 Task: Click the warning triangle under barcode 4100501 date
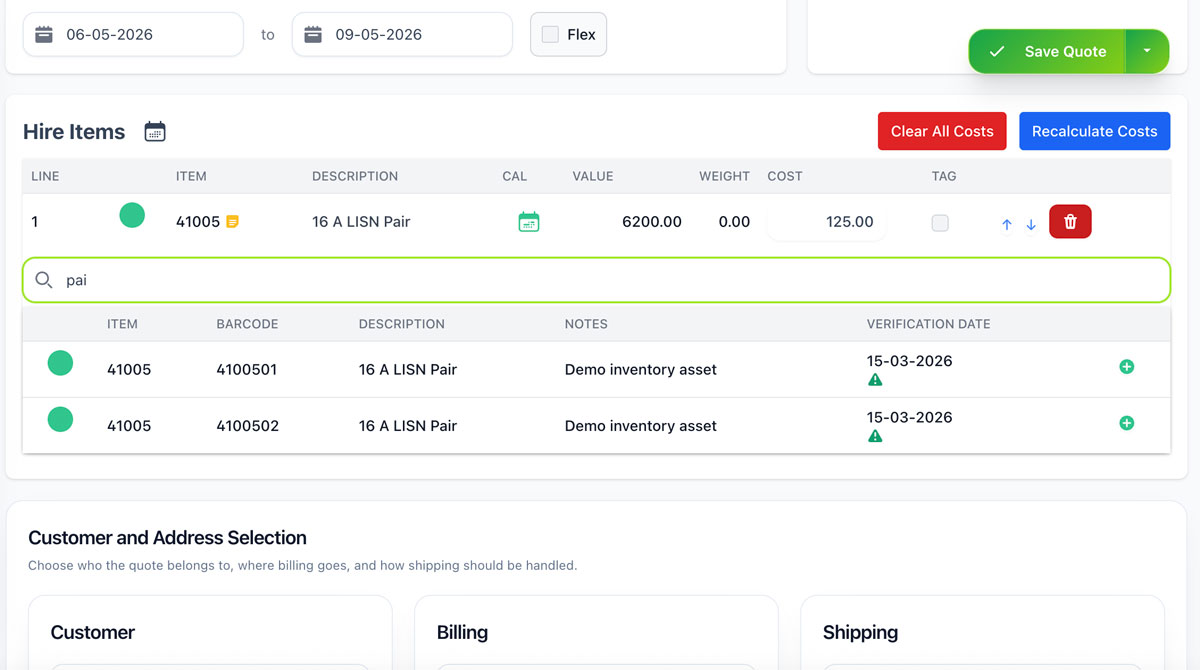(x=875, y=380)
